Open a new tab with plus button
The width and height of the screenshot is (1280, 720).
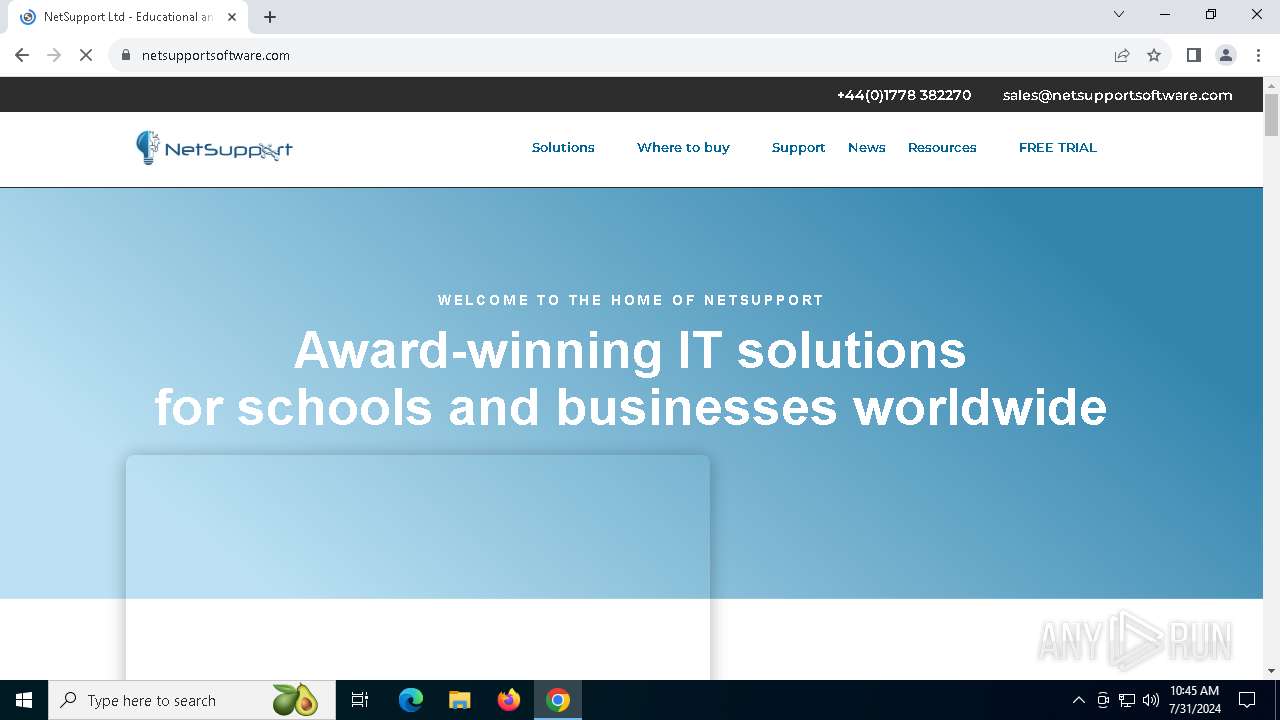pyautogui.click(x=270, y=17)
